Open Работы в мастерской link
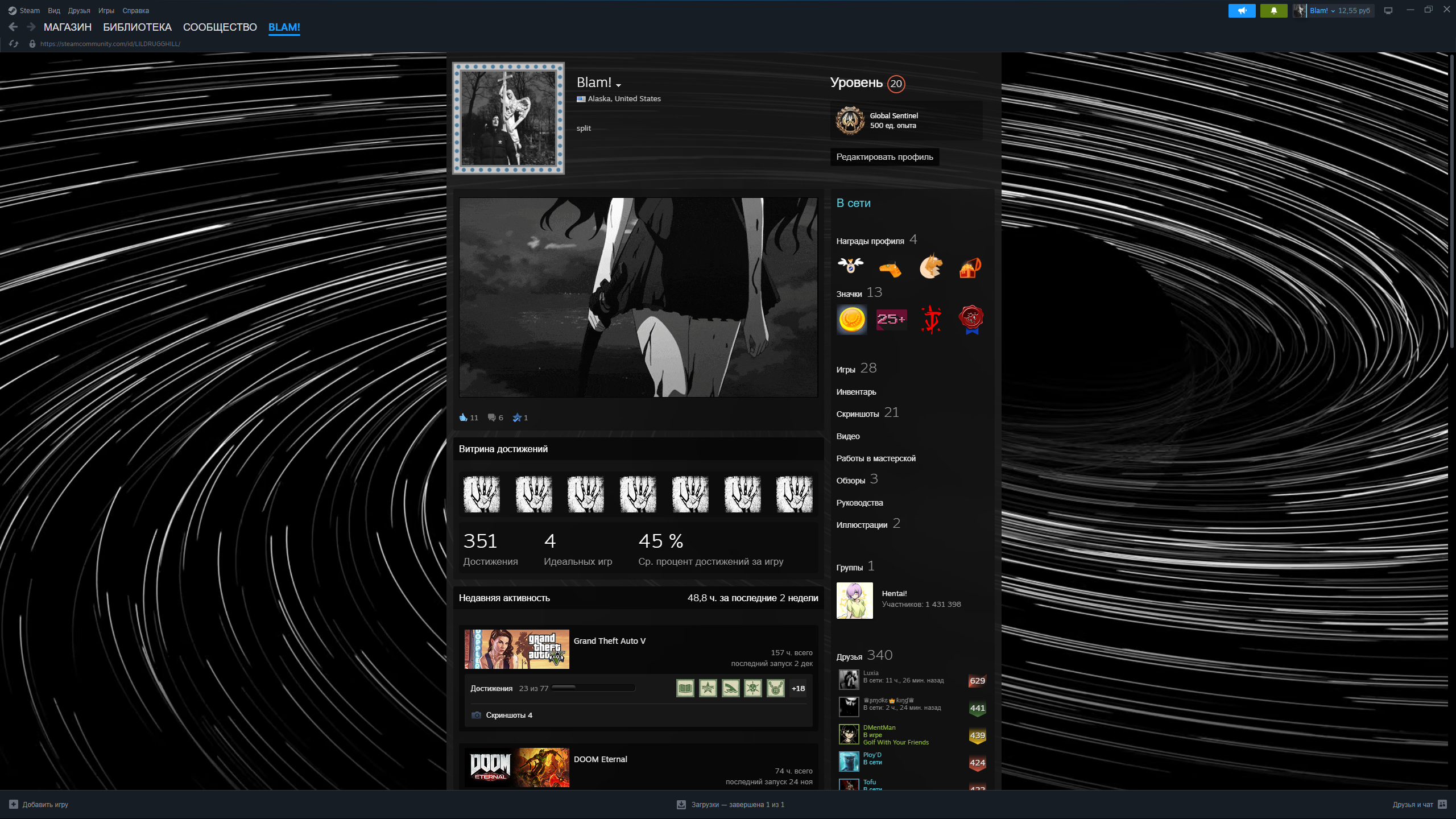 click(876, 458)
